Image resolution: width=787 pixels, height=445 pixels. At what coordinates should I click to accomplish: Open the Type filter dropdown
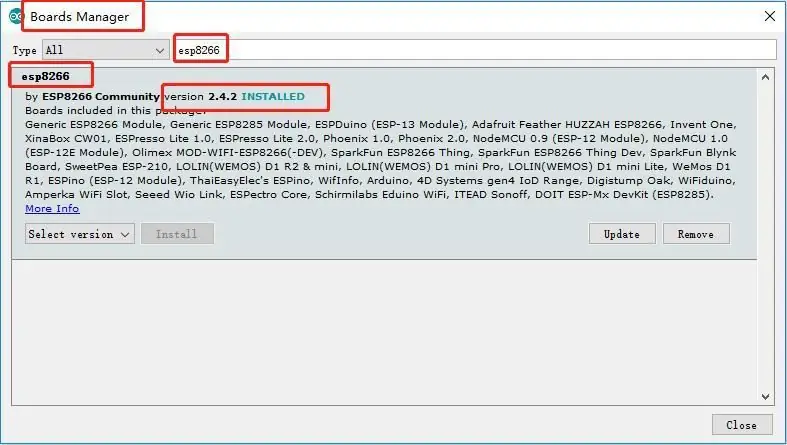[106, 50]
